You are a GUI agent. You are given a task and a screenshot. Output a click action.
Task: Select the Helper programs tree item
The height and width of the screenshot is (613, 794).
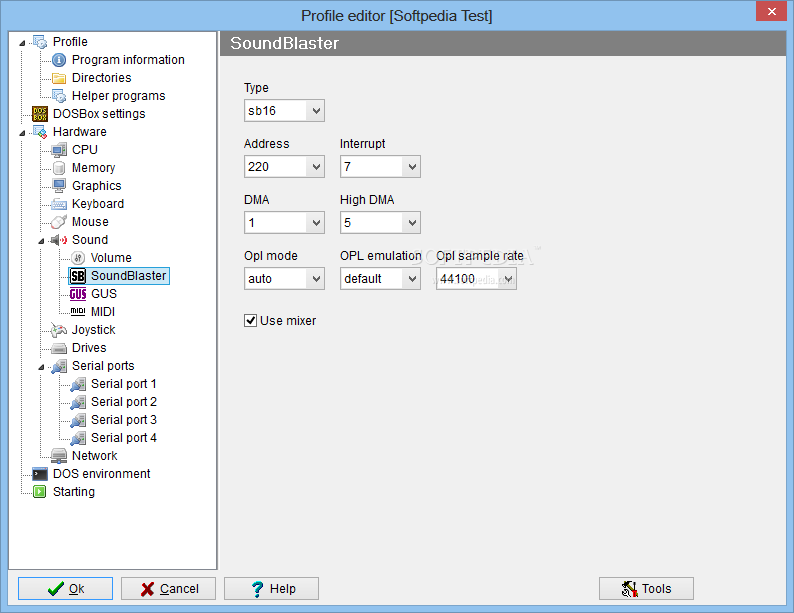(x=118, y=96)
